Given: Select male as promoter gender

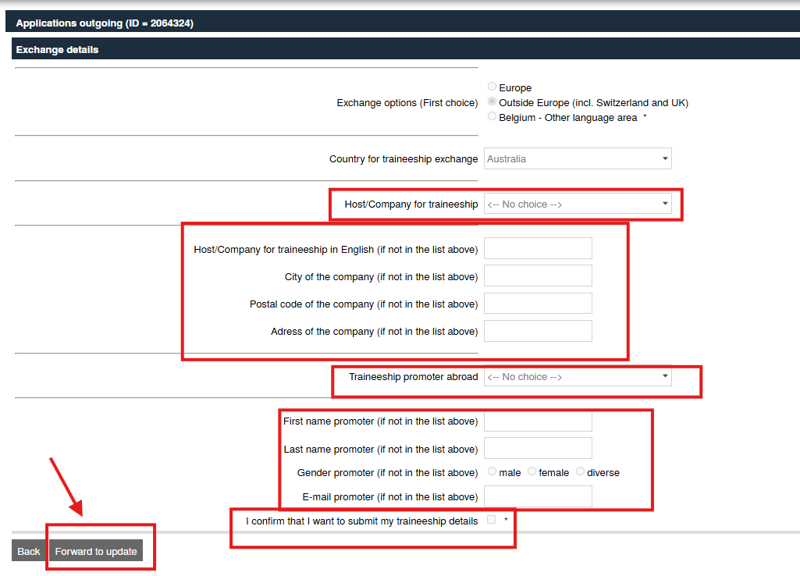Looking at the screenshot, I should tap(492, 472).
